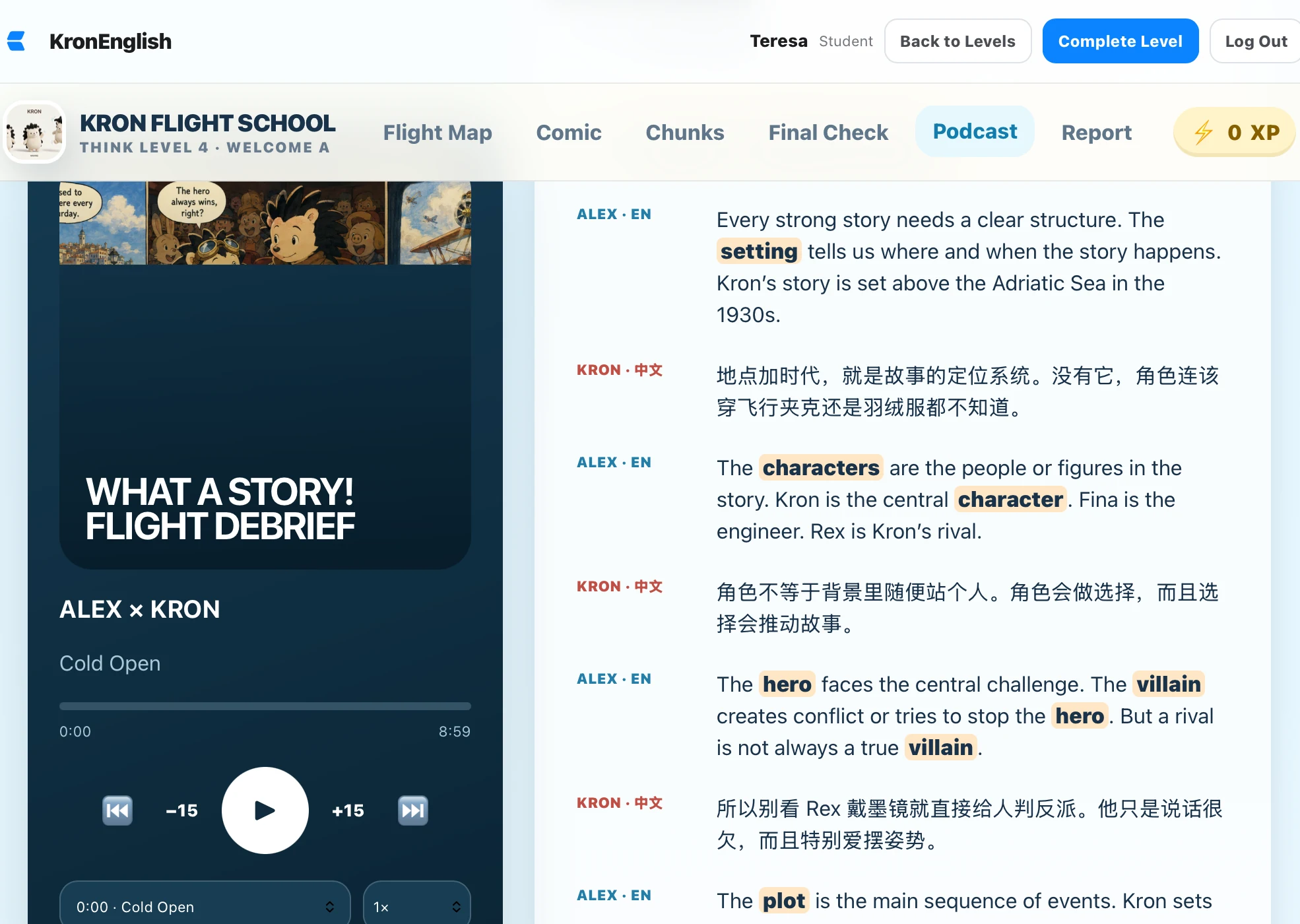View the Report tab
The width and height of the screenshot is (1300, 924).
click(1097, 132)
